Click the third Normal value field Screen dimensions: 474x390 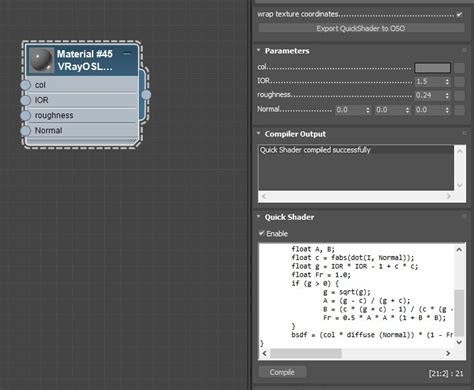[429, 110]
